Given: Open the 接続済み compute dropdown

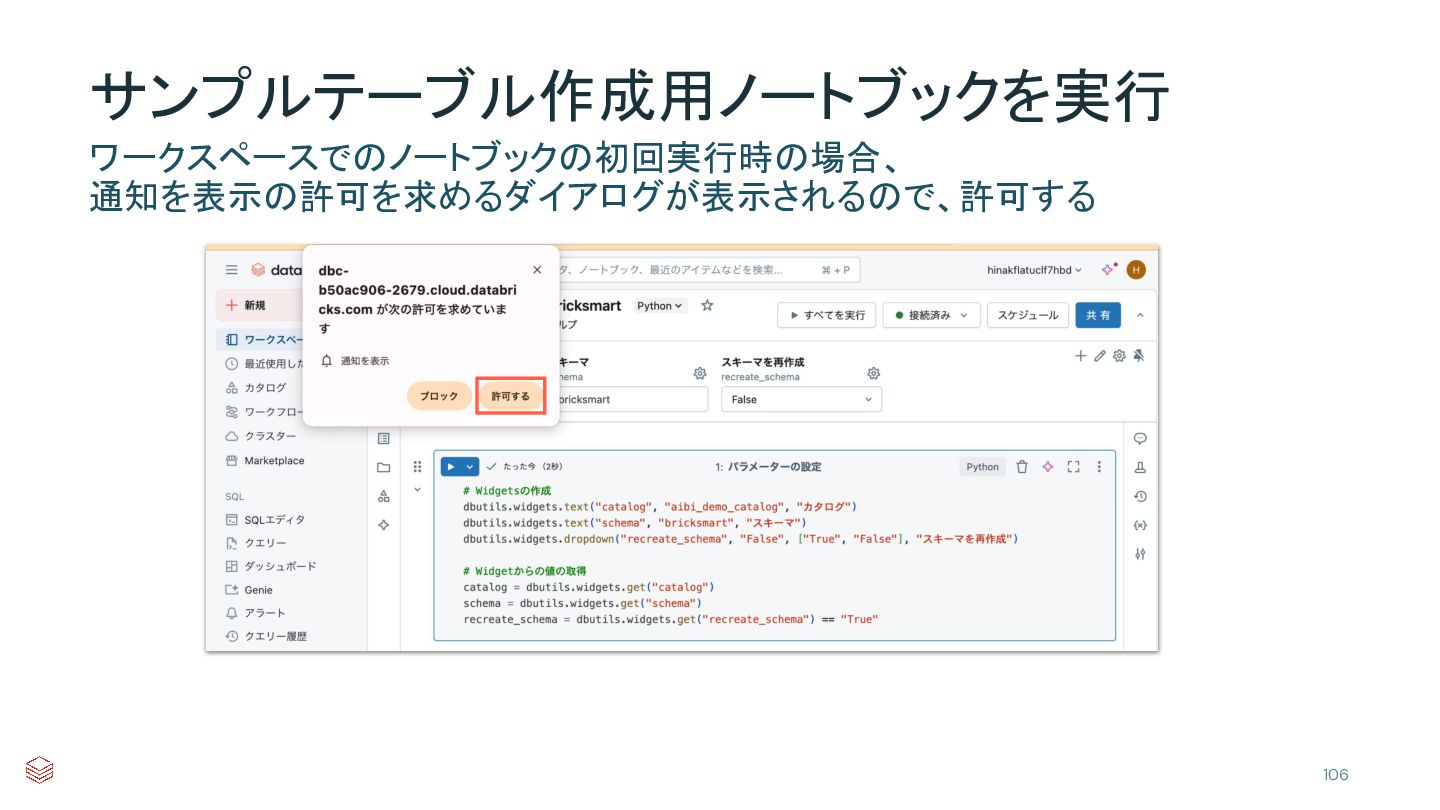Looking at the screenshot, I should tap(932, 315).
